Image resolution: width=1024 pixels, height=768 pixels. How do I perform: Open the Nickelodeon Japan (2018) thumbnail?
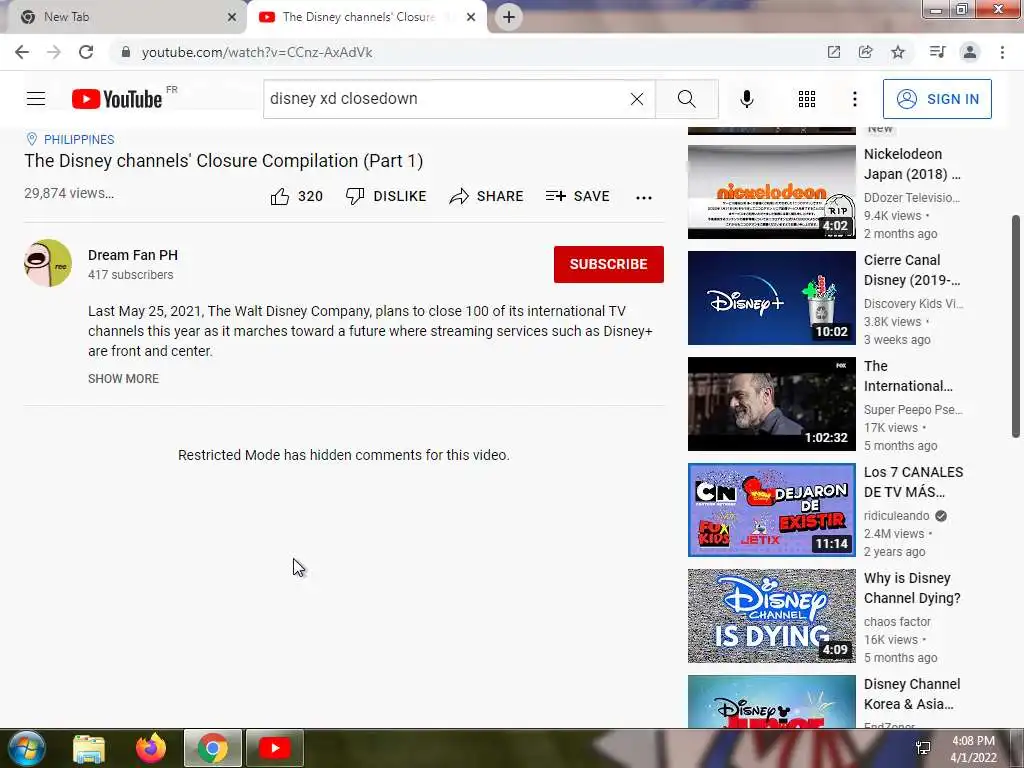tap(771, 192)
